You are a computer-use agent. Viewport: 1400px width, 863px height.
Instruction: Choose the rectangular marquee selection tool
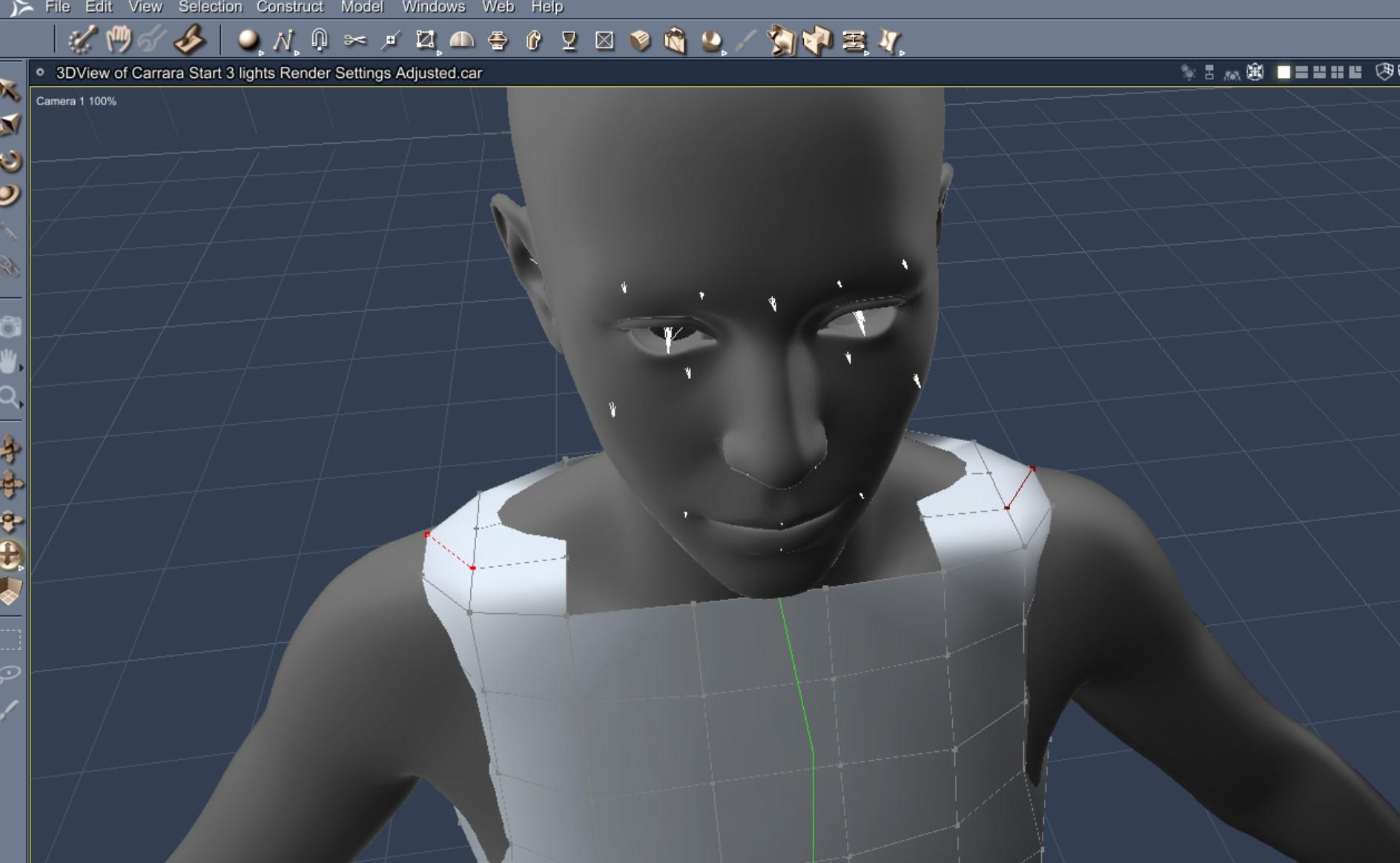[x=10, y=639]
